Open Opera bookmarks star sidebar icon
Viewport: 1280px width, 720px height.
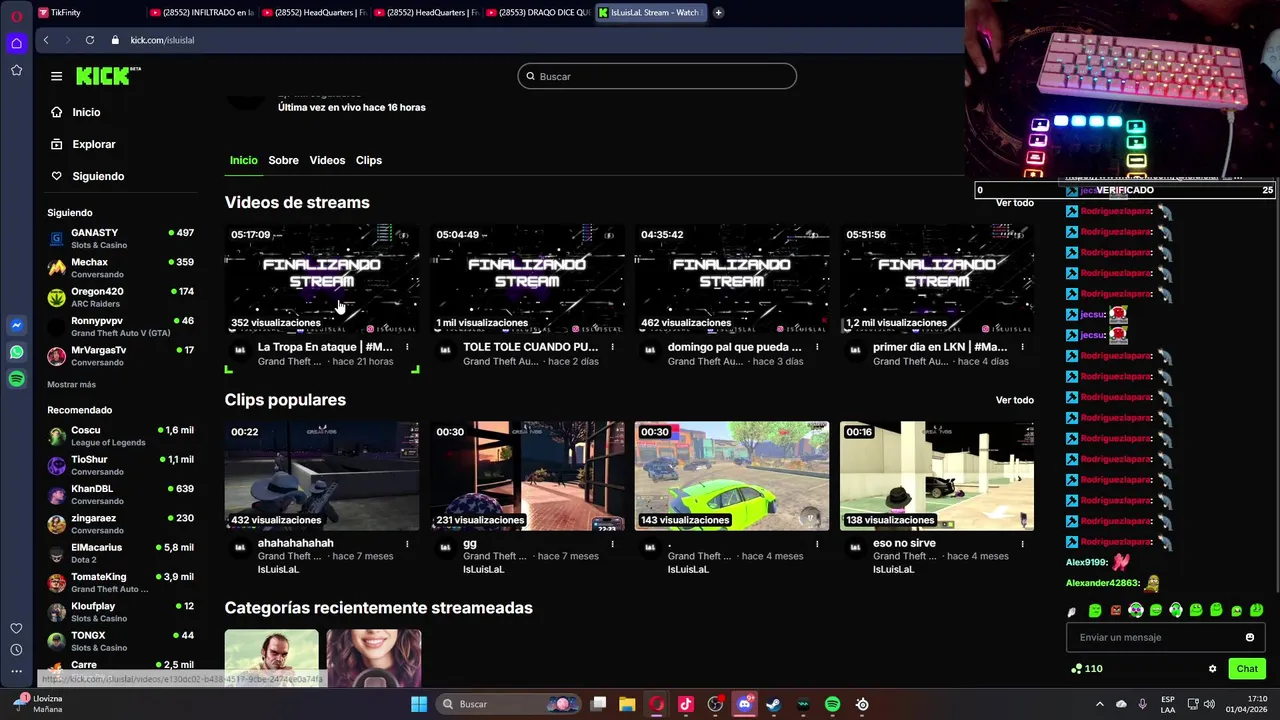(x=16, y=70)
